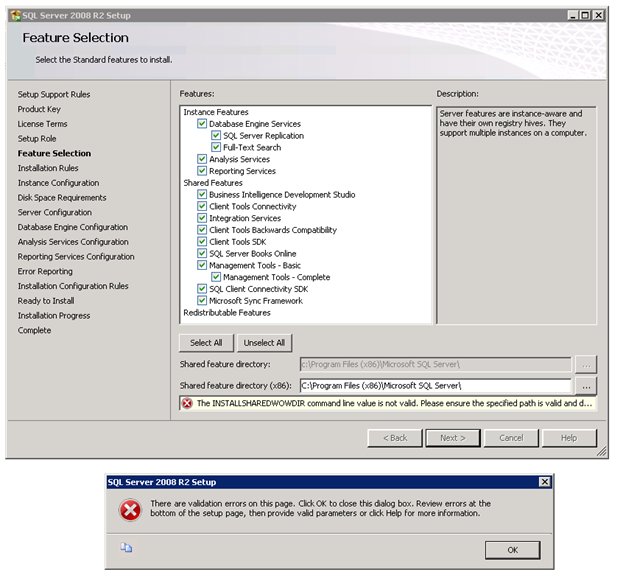Viewport: 625px width, 588px height.
Task: Open Installation Rules step
Action: (x=48, y=168)
